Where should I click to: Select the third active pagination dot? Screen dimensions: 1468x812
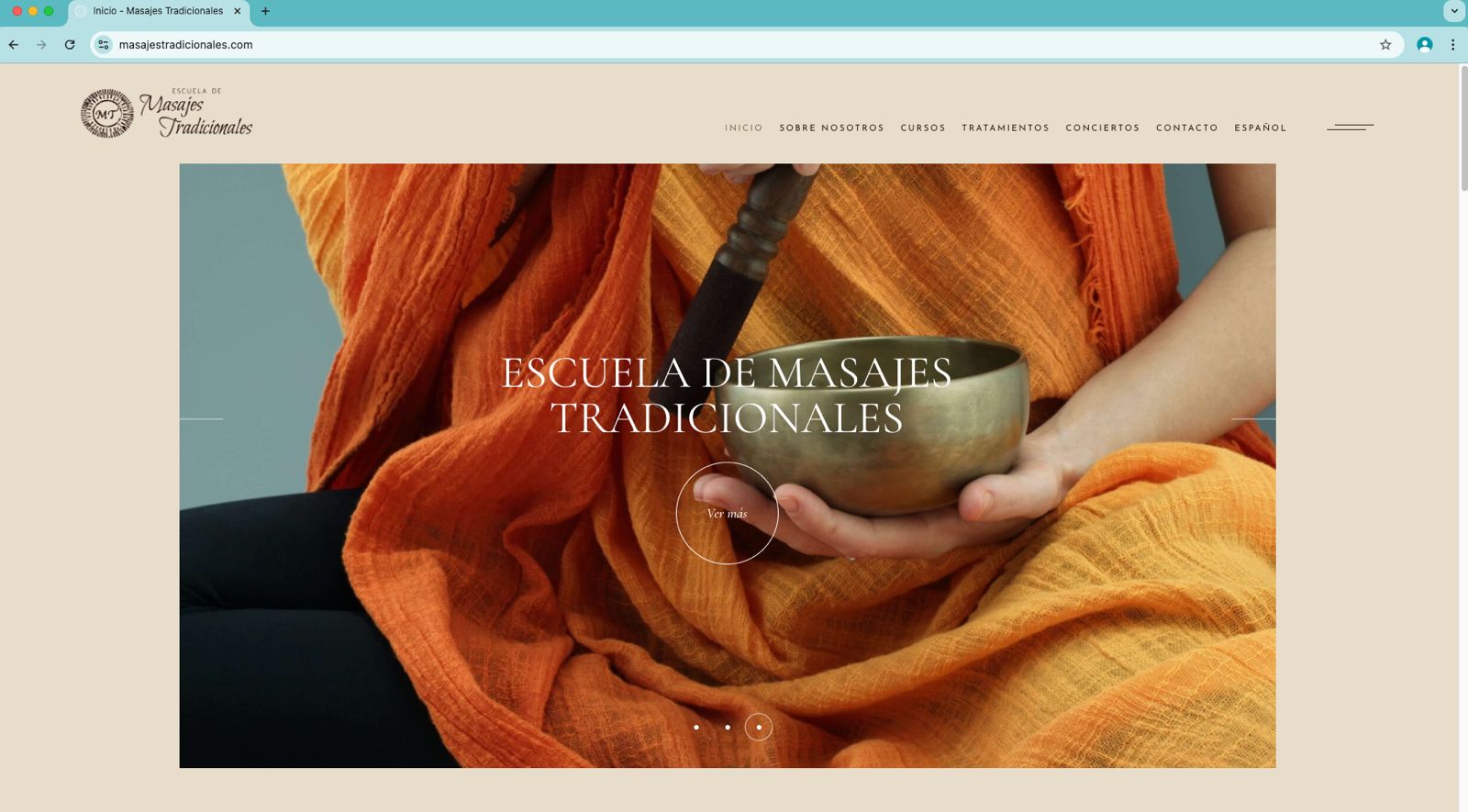759,728
